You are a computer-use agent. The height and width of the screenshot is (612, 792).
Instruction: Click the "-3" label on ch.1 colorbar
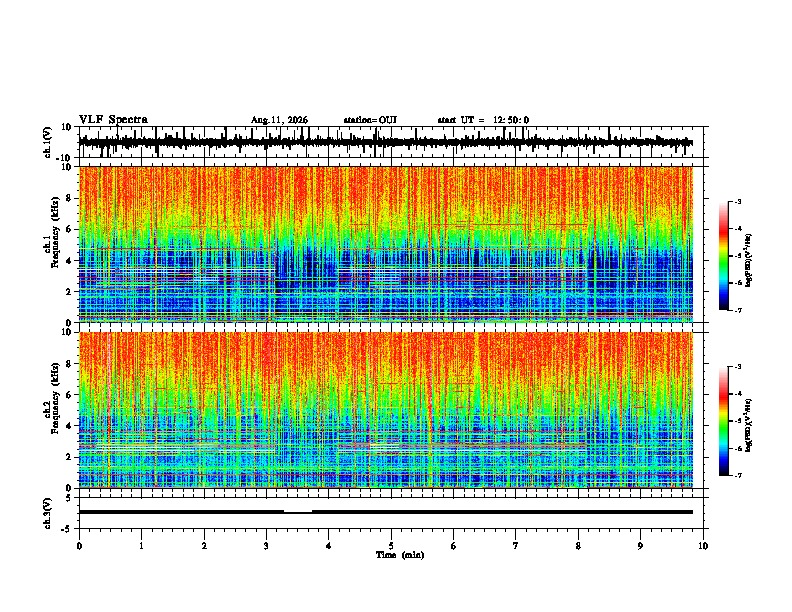737,202
